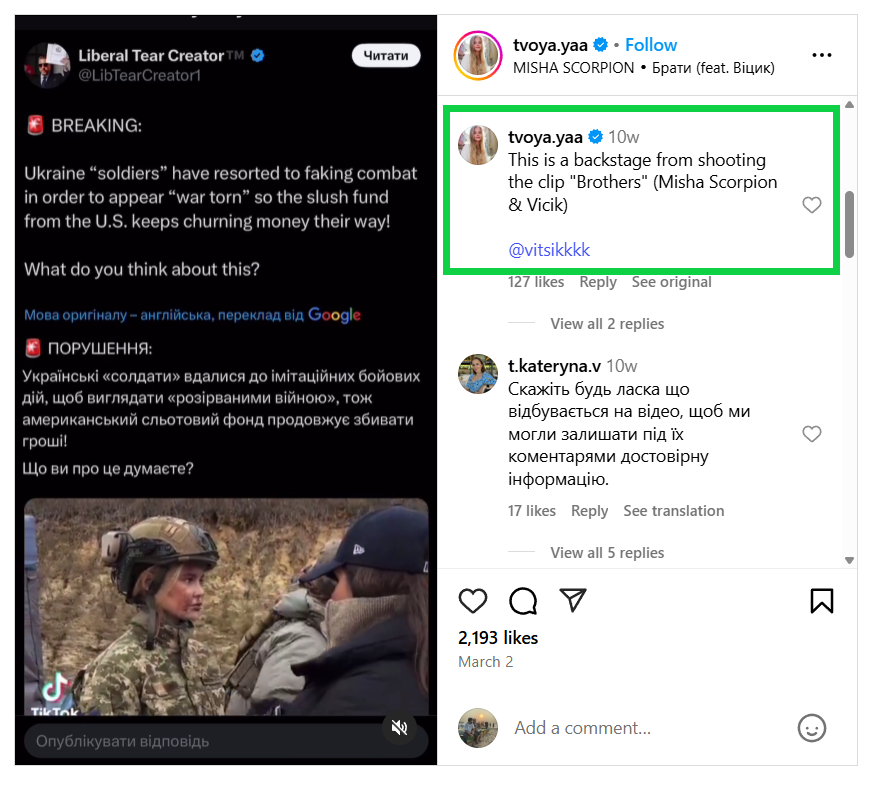See translation of t.kateryna.v's comment
The image size is (871, 787).
click(673, 511)
